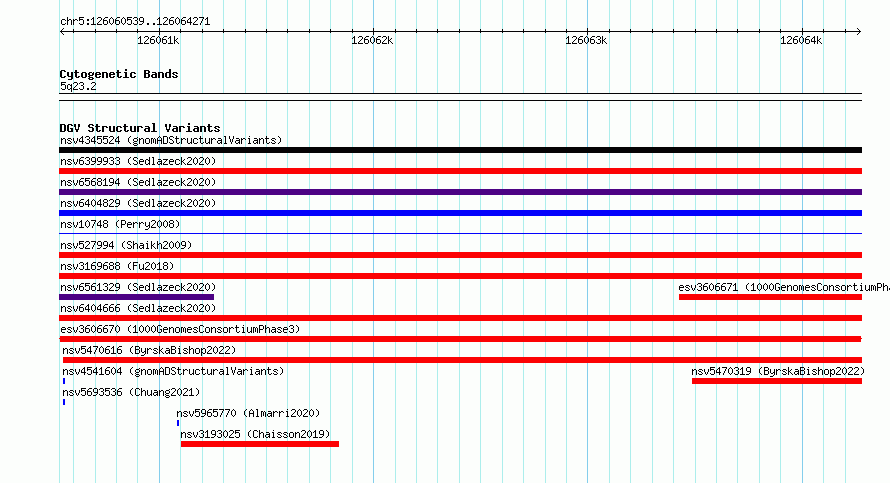Click the 126063k ruler tick label

tap(586, 40)
